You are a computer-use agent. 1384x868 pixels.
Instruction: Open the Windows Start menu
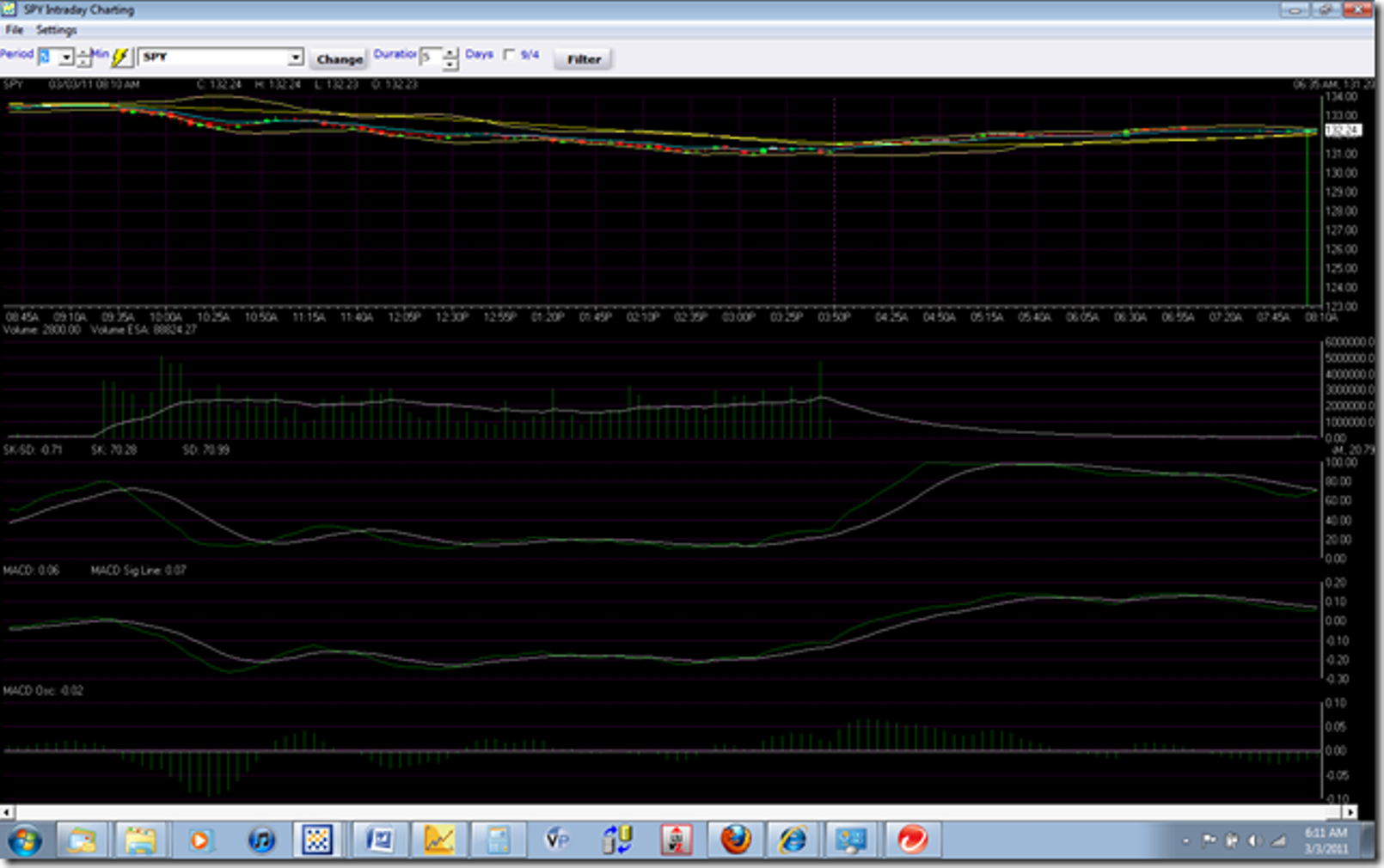click(x=26, y=840)
